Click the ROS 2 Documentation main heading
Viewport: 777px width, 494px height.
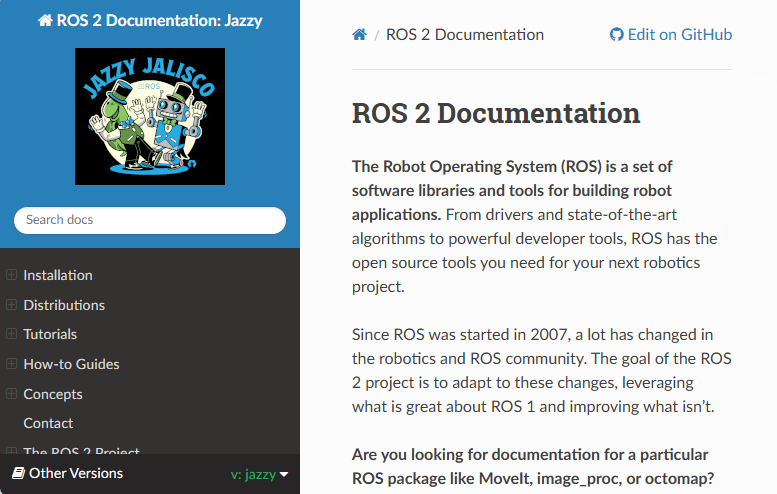pos(496,113)
